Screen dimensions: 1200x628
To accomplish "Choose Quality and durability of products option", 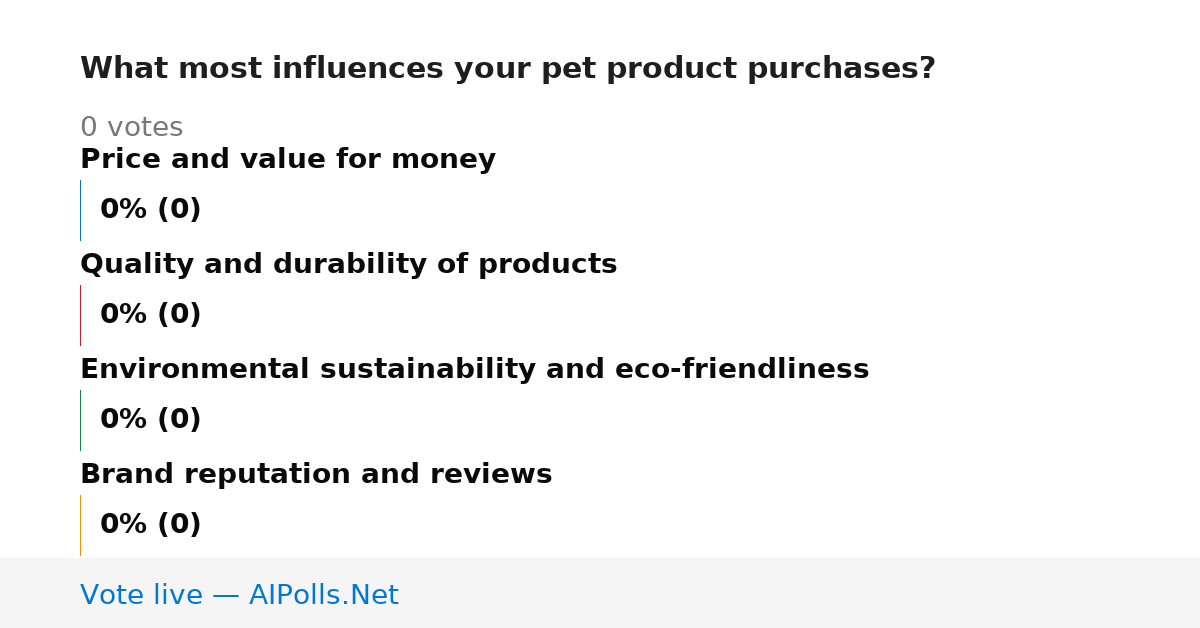I will pos(348,265).
